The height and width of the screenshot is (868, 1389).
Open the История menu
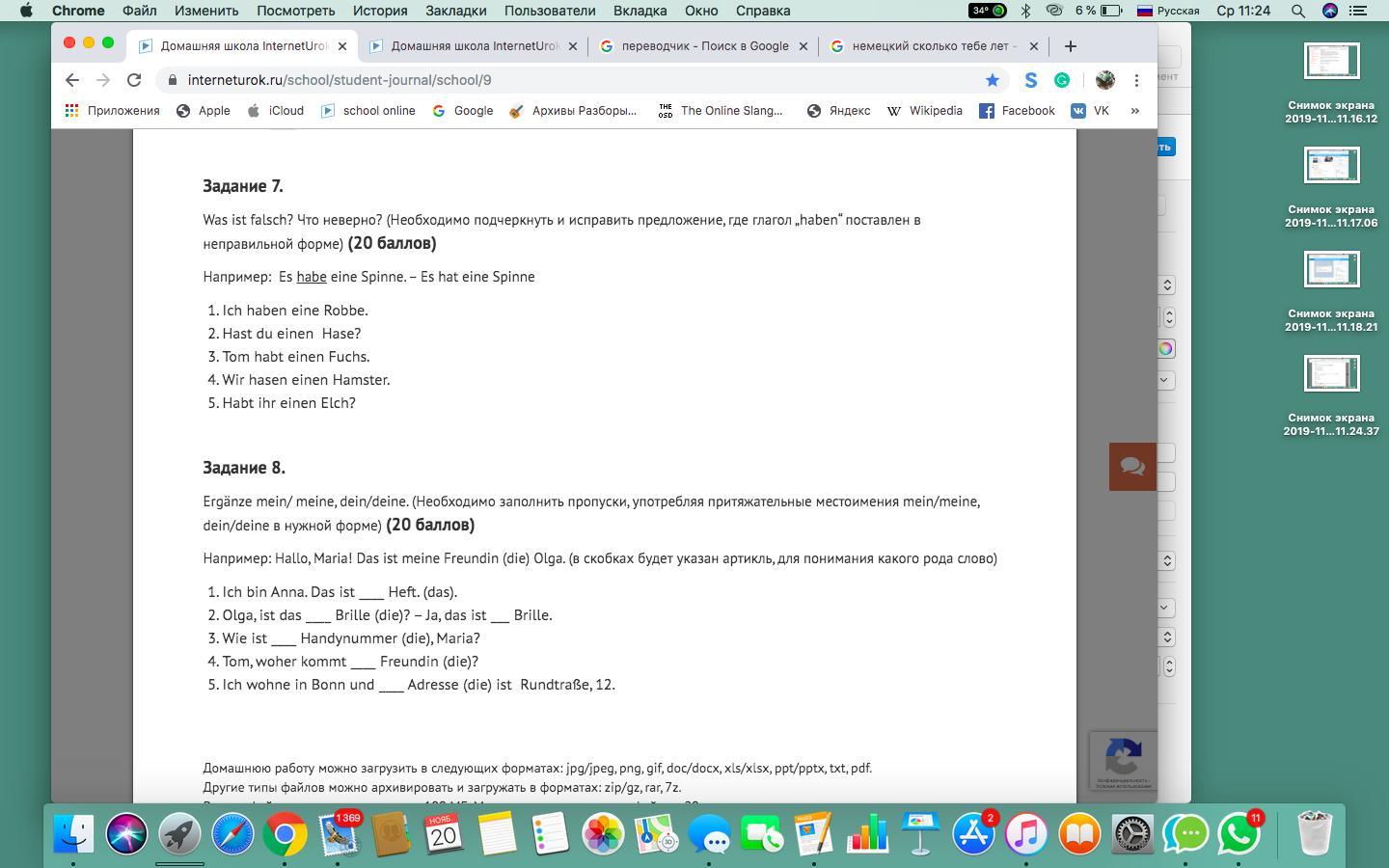coord(379,11)
